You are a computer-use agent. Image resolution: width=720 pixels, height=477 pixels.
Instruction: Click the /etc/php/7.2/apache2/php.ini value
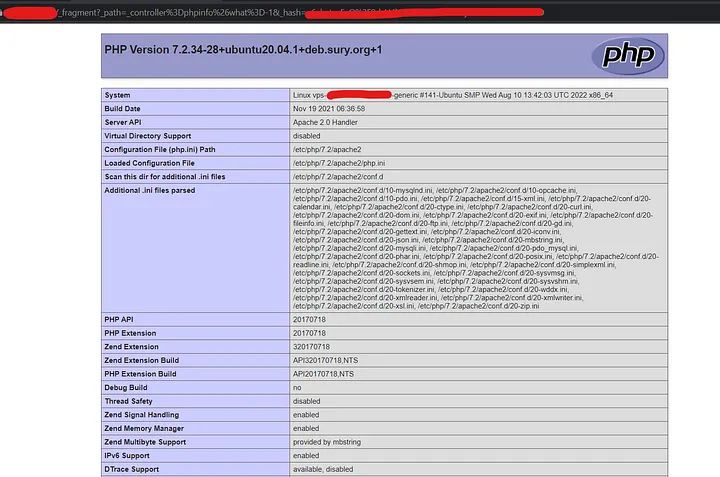pos(339,163)
